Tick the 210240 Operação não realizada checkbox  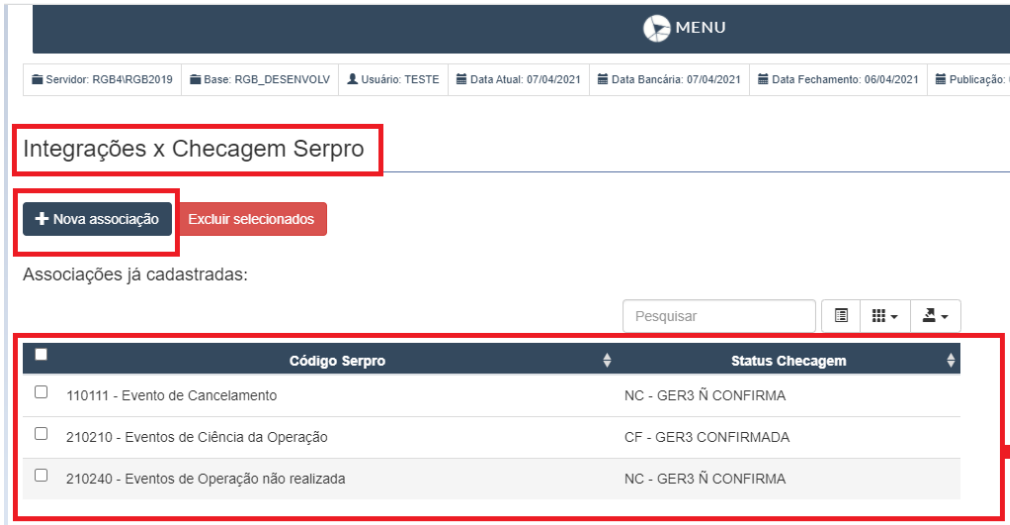[x=41, y=477]
